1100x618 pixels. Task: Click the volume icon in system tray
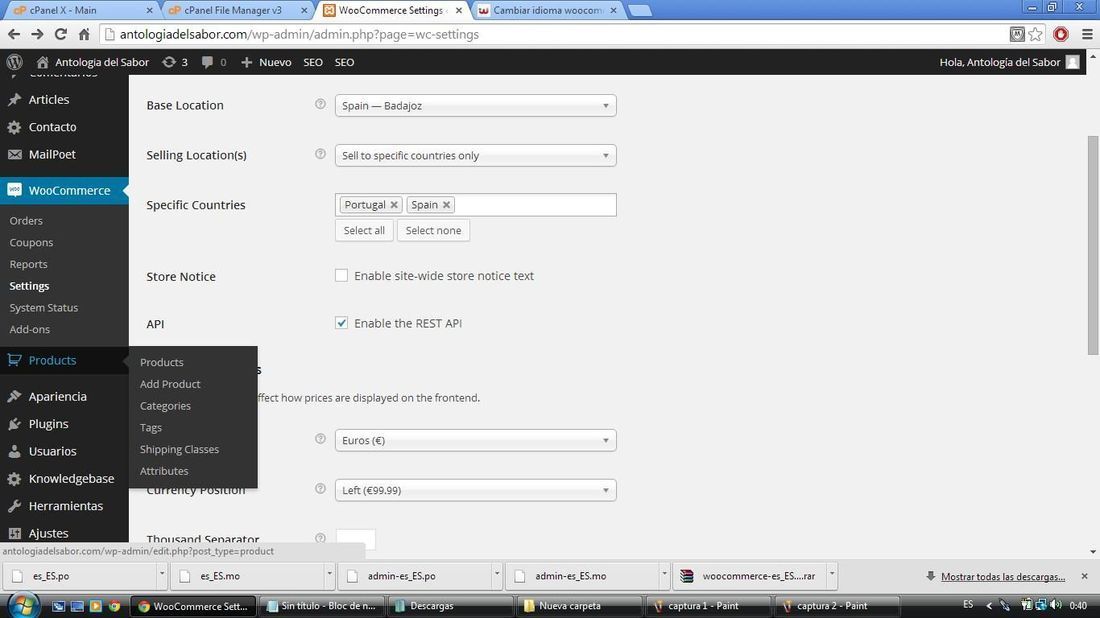(1056, 605)
